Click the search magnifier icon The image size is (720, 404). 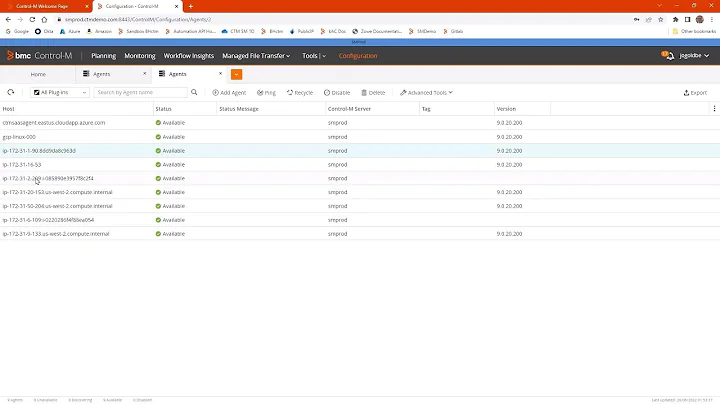(194, 92)
